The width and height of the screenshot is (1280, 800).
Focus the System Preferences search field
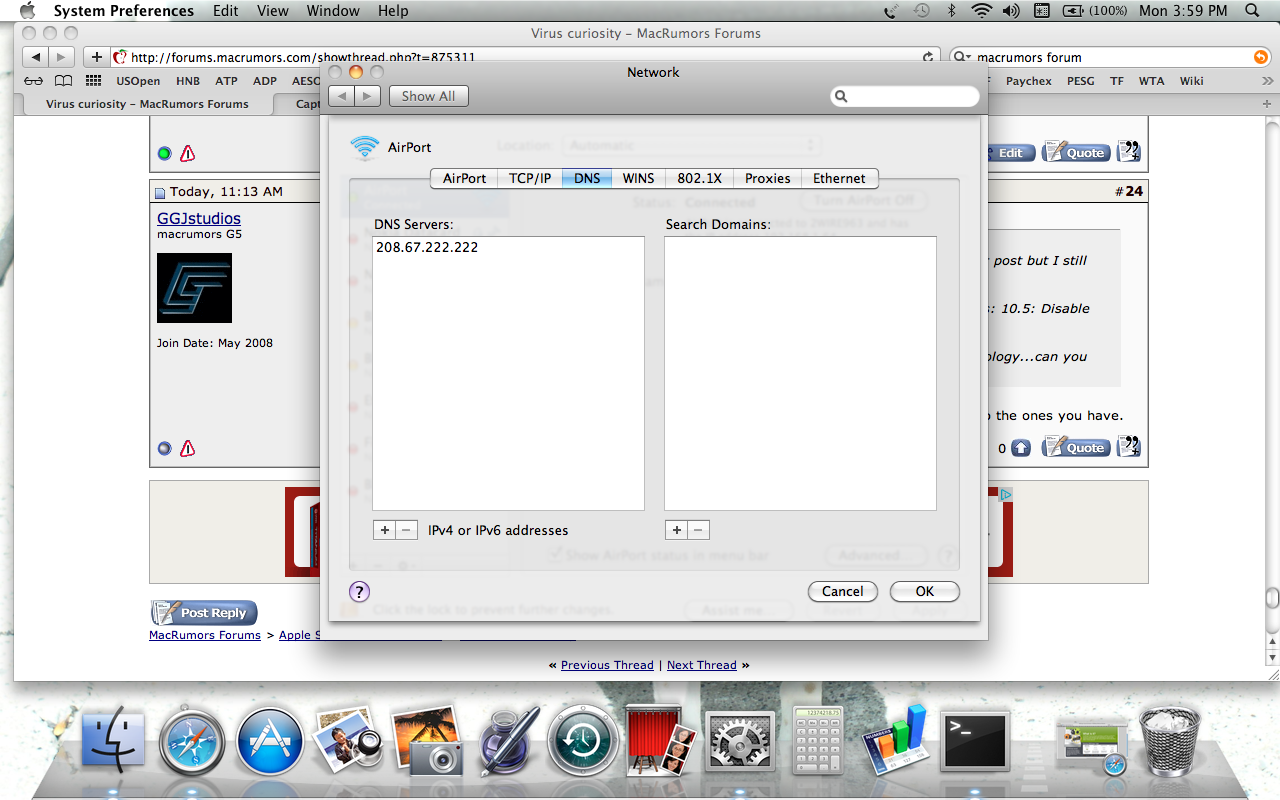click(x=905, y=96)
